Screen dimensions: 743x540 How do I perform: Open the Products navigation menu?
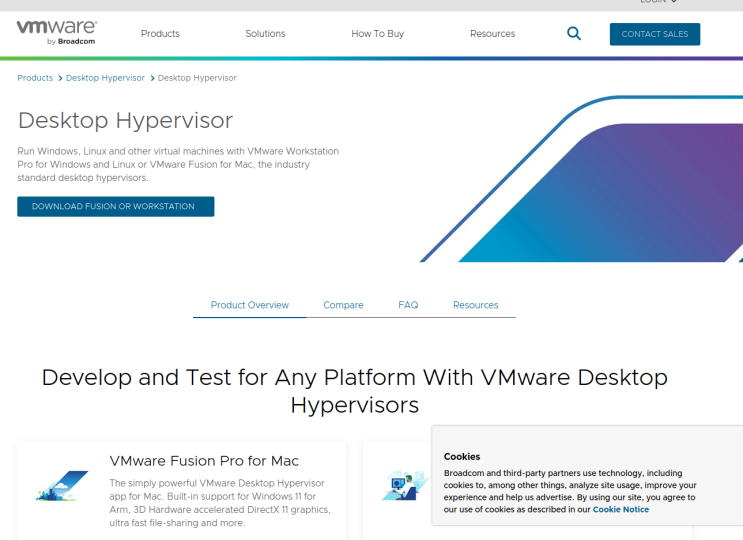[160, 34]
